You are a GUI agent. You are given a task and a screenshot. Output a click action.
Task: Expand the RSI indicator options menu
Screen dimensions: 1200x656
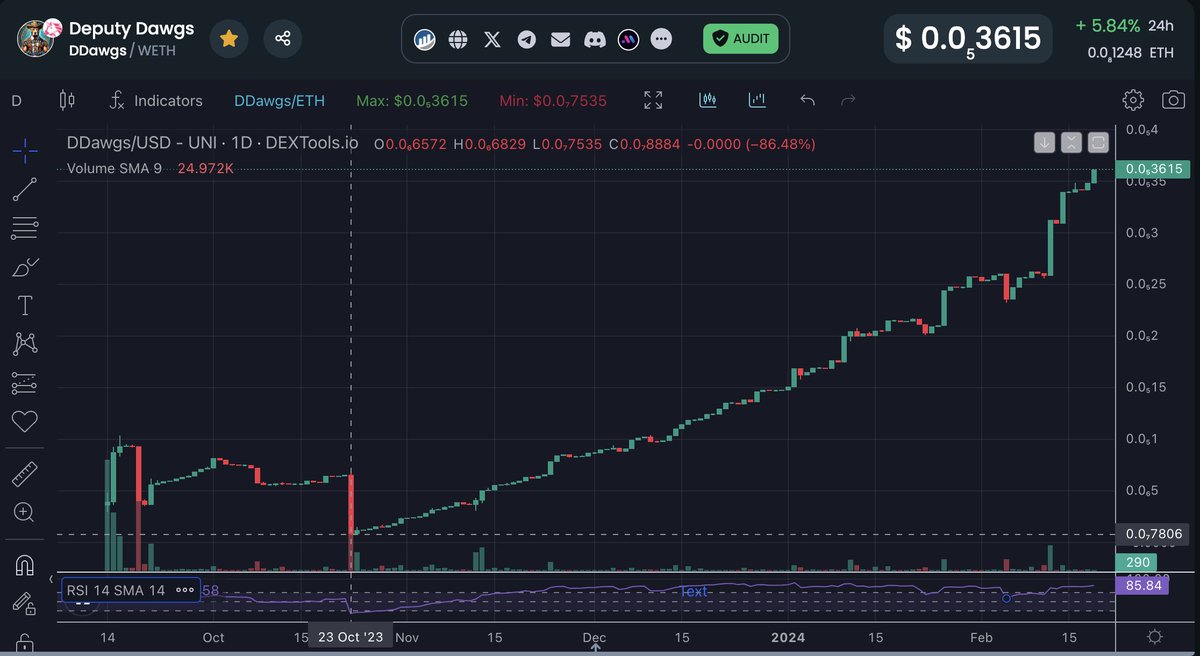[x=184, y=590]
